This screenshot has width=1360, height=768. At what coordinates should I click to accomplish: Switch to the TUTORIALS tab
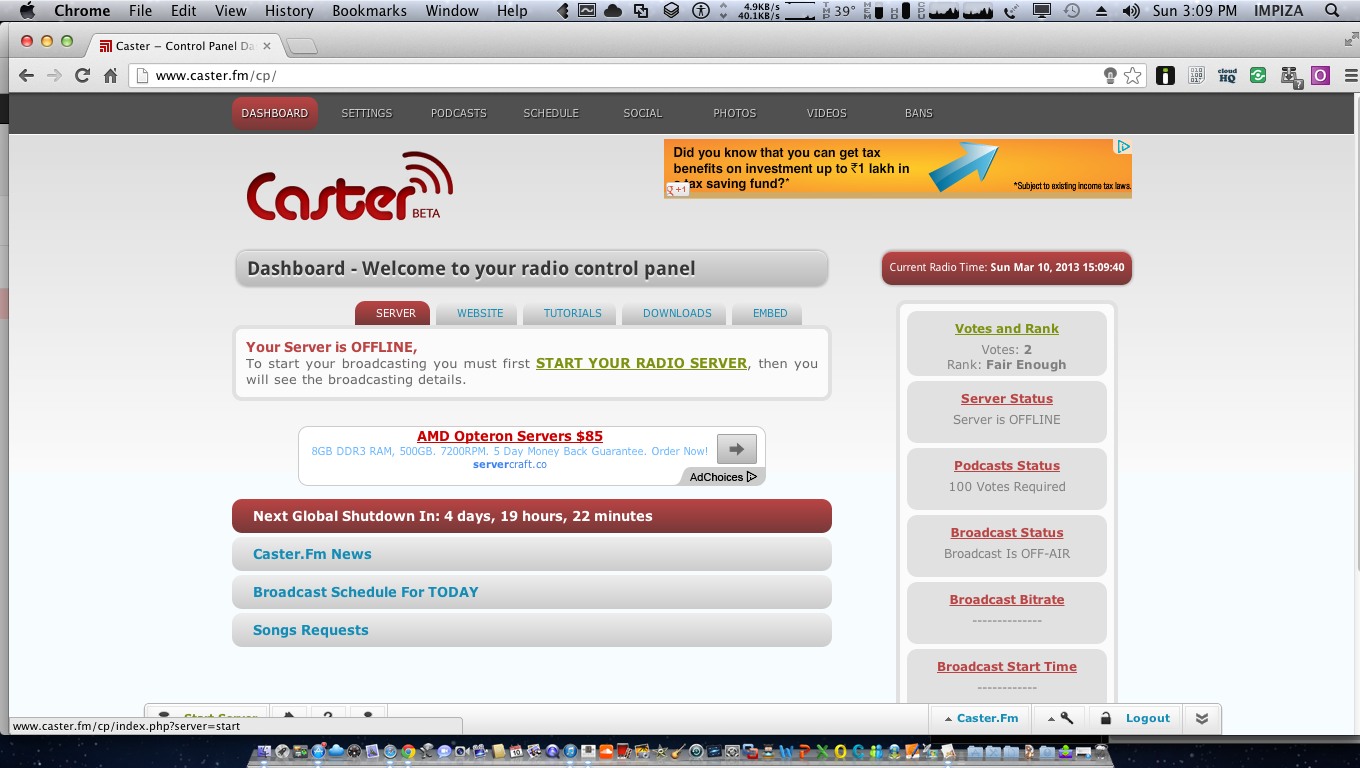pyautogui.click(x=572, y=313)
